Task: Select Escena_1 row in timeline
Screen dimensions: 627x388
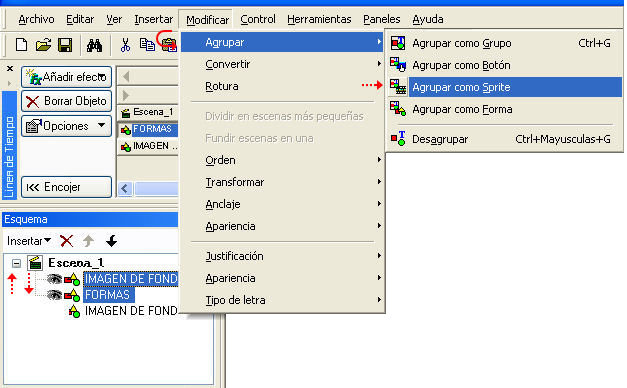Action: [148, 112]
